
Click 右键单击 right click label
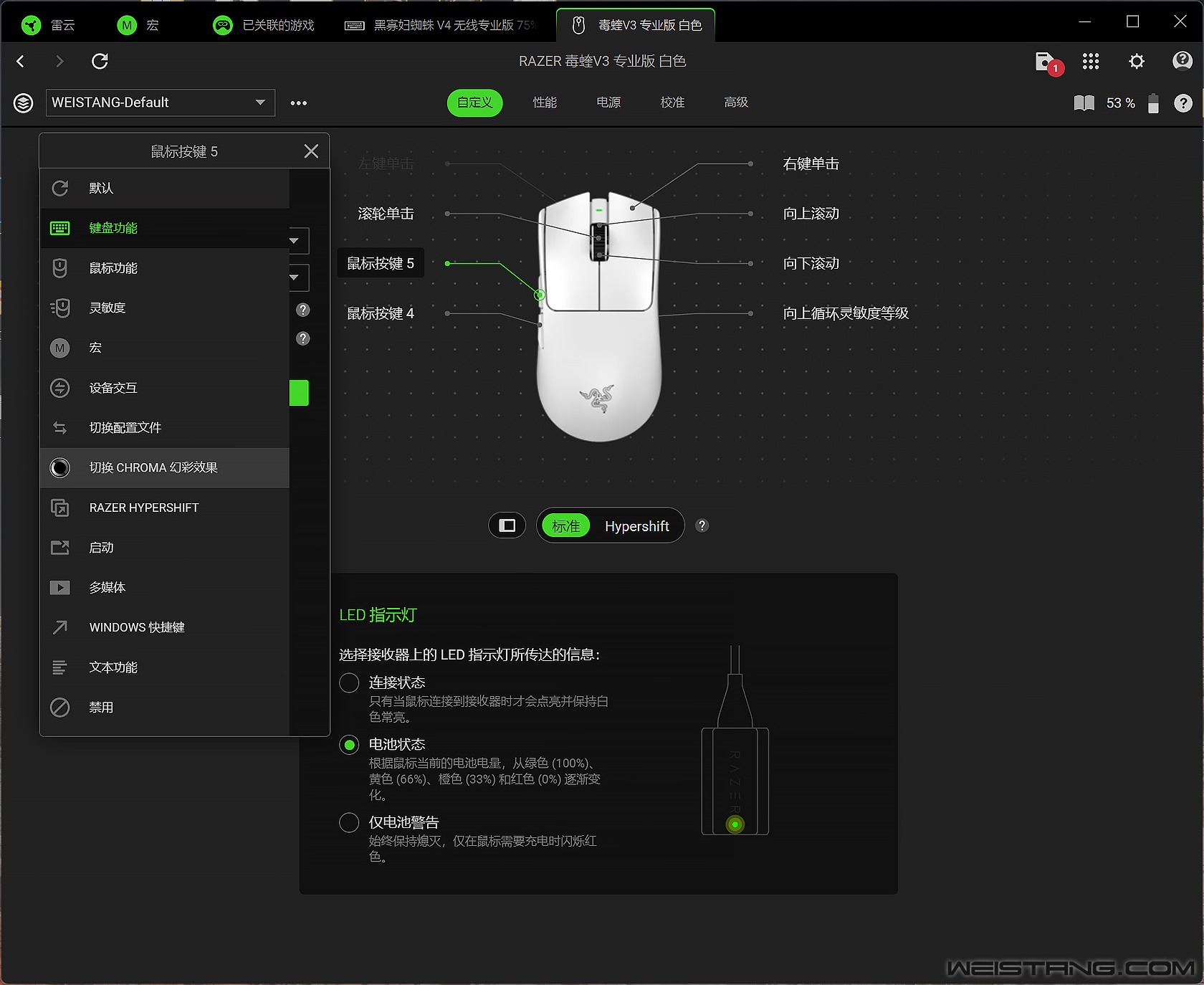coord(811,164)
